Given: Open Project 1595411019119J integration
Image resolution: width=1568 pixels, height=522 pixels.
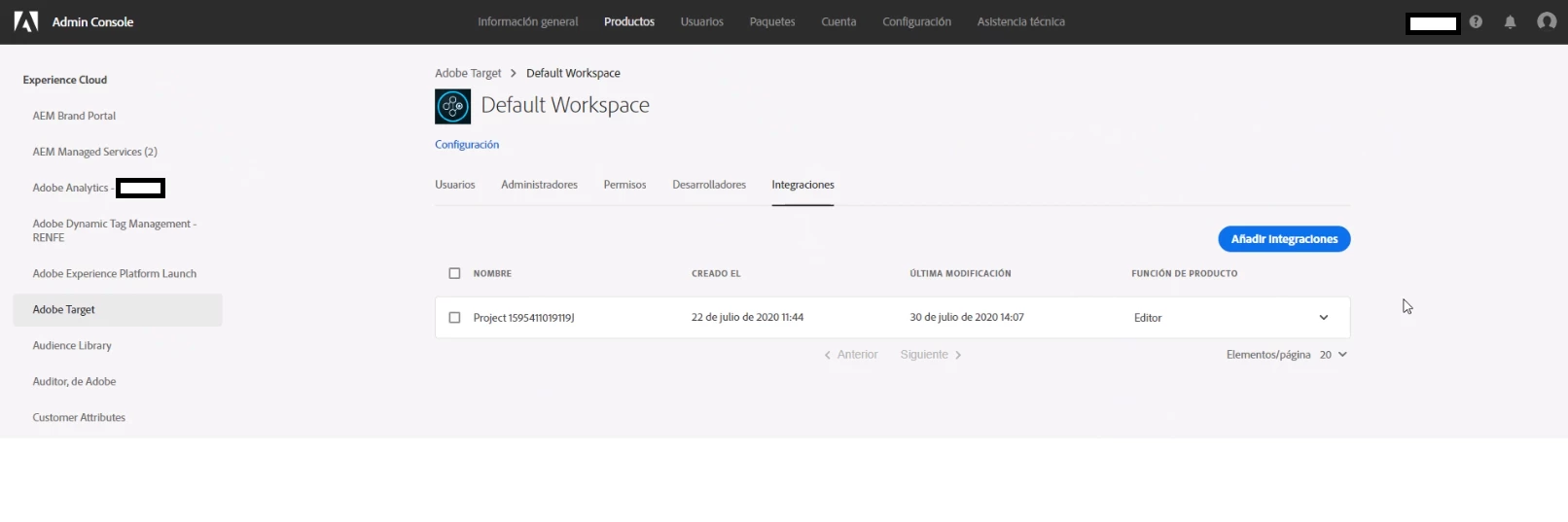Looking at the screenshot, I should (x=523, y=318).
